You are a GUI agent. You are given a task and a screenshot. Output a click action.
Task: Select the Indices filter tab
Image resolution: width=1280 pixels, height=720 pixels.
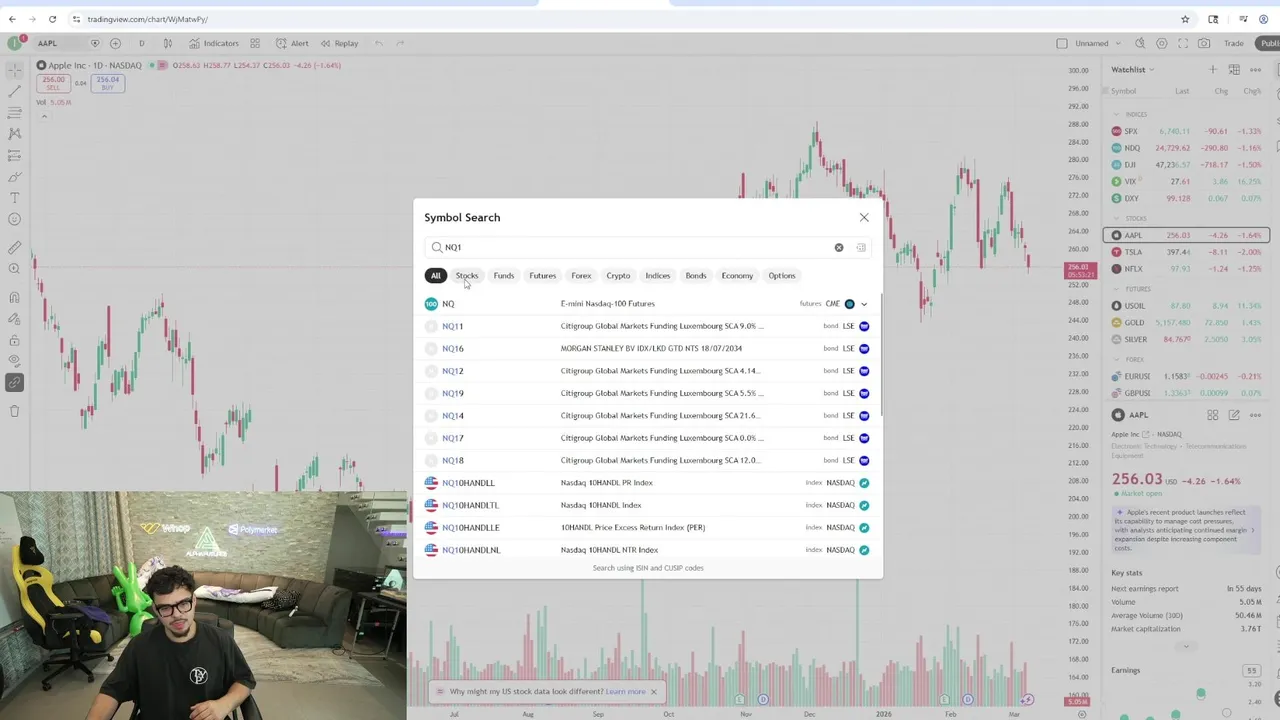[x=658, y=276]
